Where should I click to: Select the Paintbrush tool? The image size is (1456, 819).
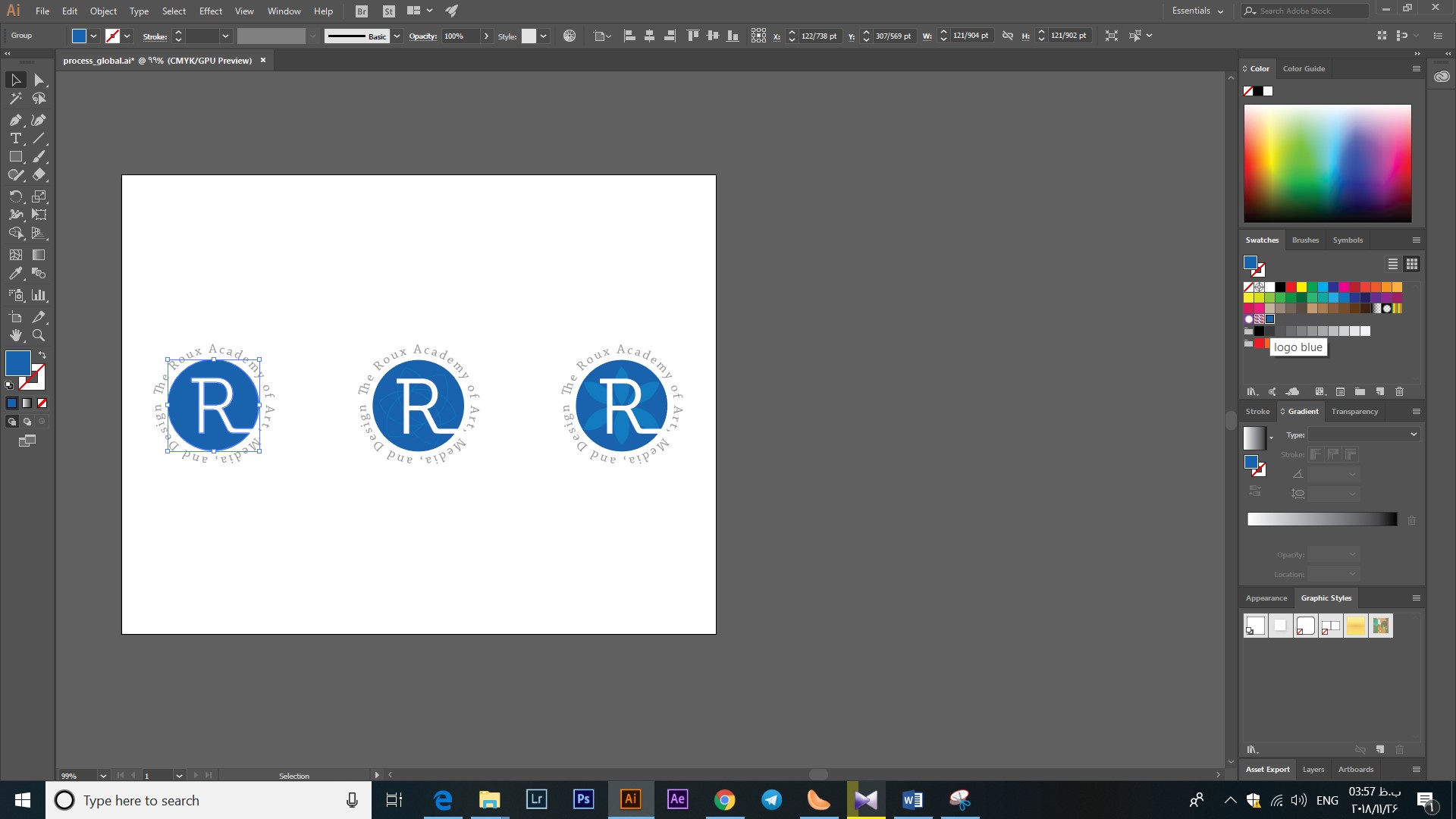click(x=39, y=156)
